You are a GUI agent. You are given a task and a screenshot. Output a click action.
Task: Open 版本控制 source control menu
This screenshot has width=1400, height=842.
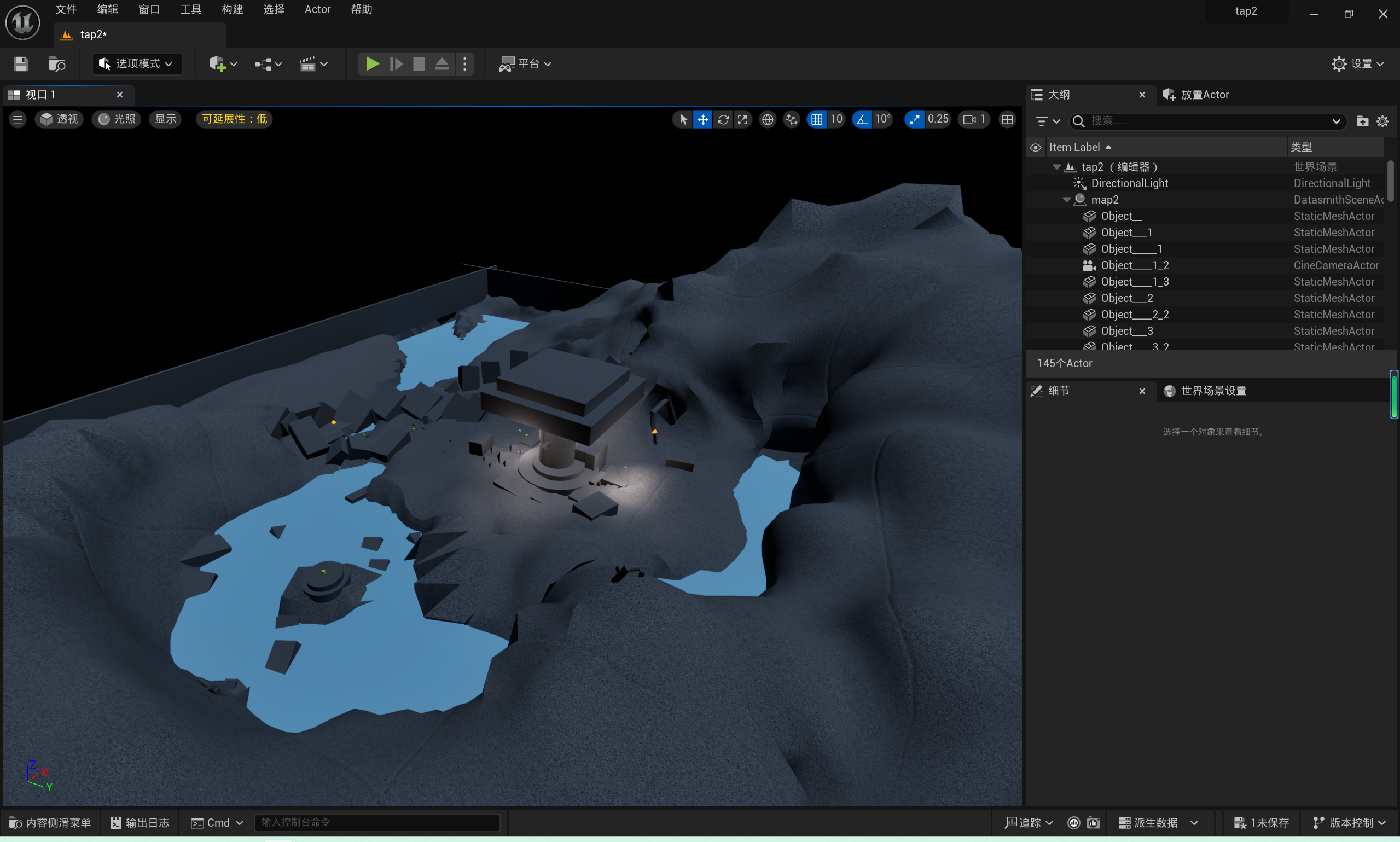point(1349,822)
